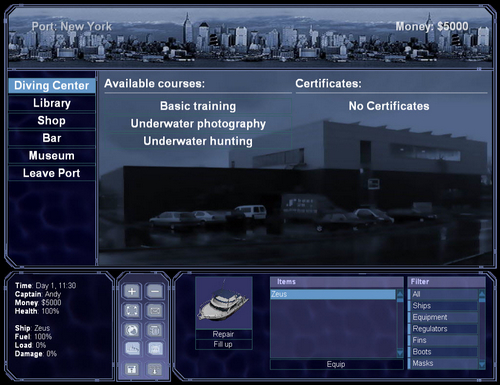Click the Fuel: 100% status line
The width and height of the screenshot is (500, 385).
33,337
